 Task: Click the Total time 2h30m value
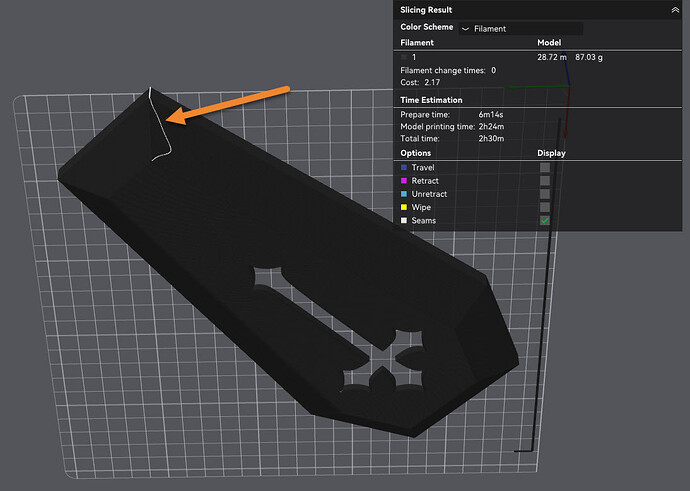point(491,139)
